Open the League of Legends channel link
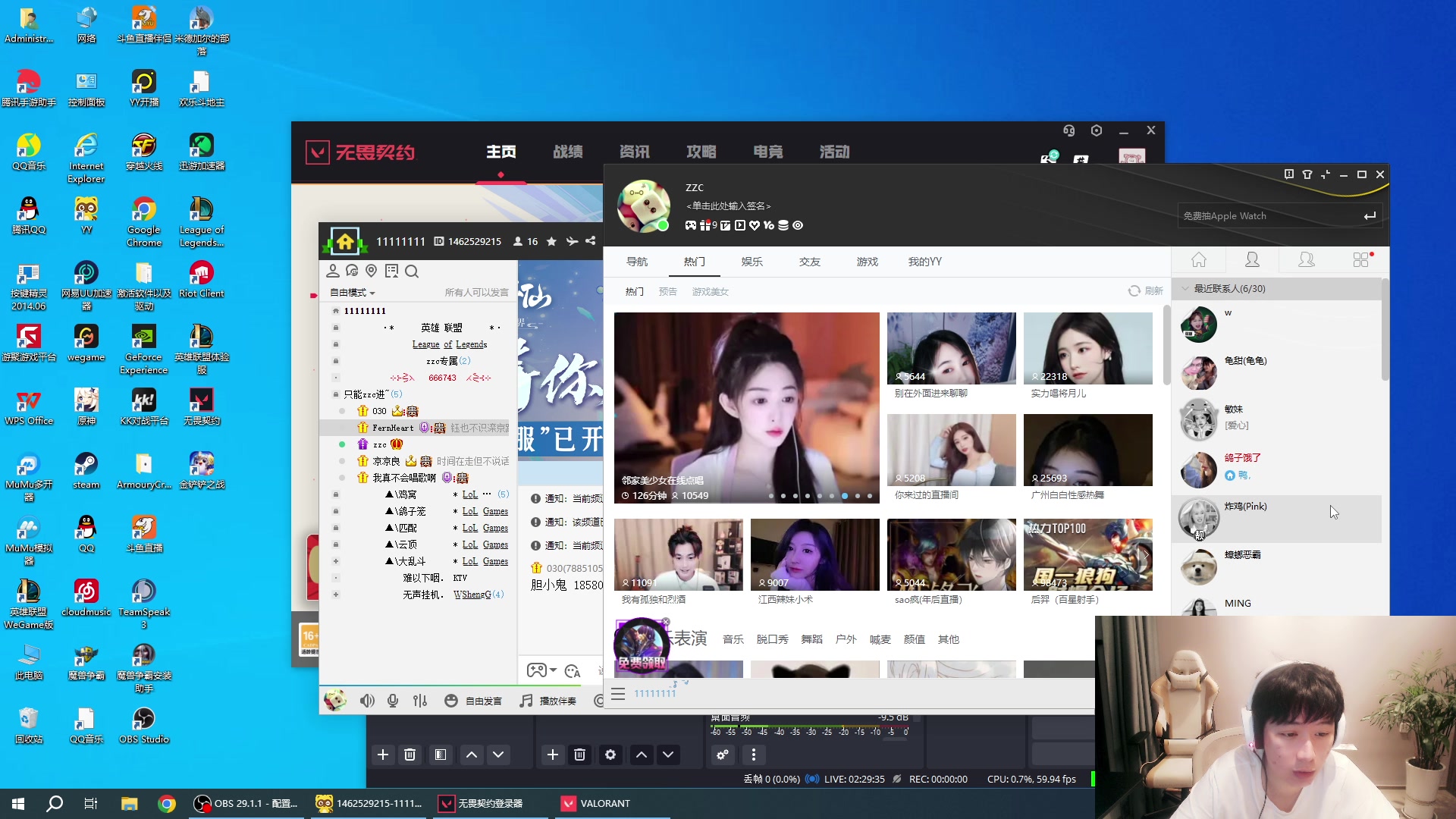The width and height of the screenshot is (1456, 819). coord(450,344)
